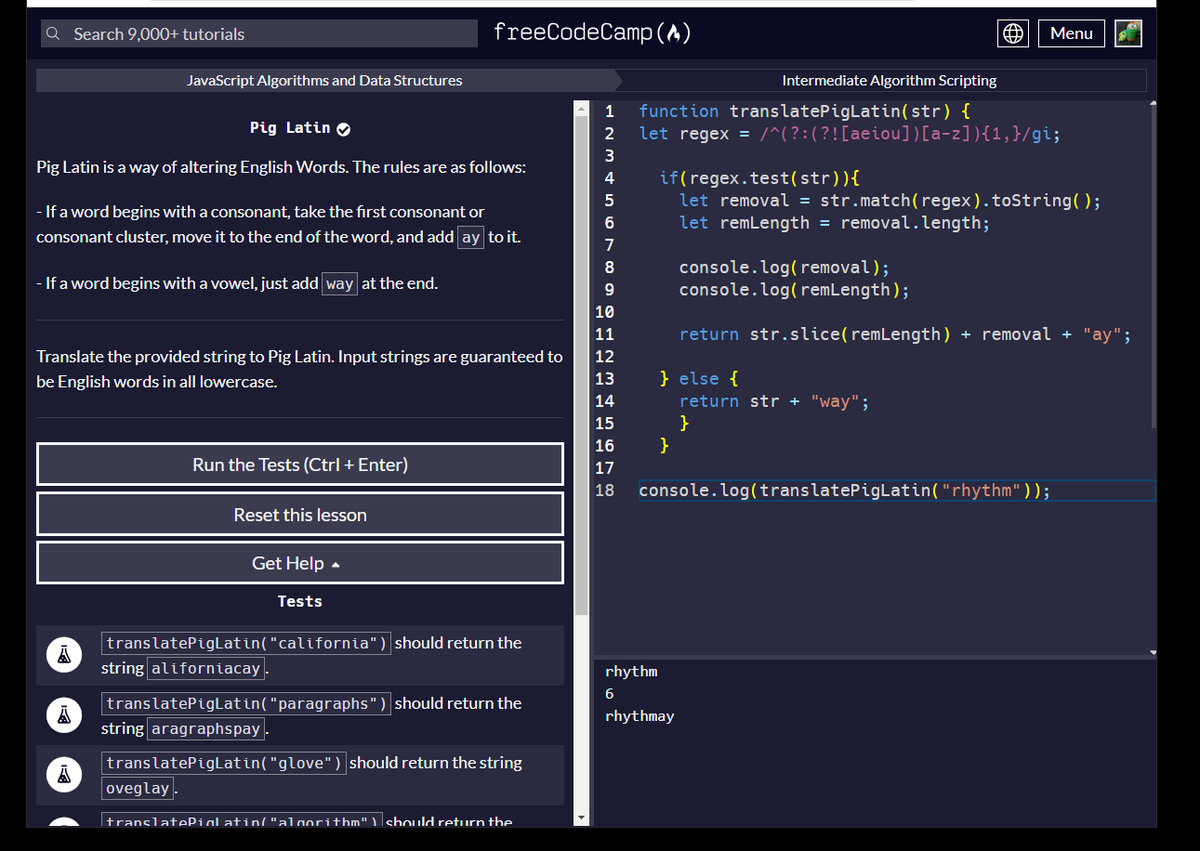1200x851 pixels.
Task: Open the user profile avatar
Action: coord(1128,33)
